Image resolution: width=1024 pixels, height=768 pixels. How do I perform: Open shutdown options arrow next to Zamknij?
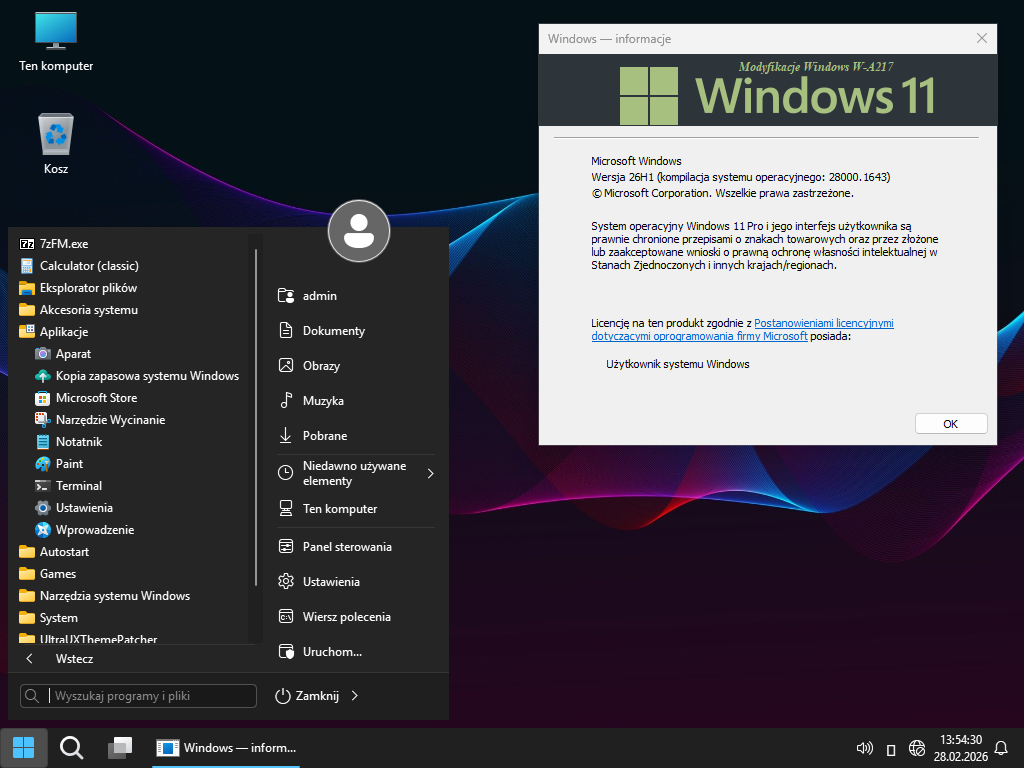click(x=355, y=696)
